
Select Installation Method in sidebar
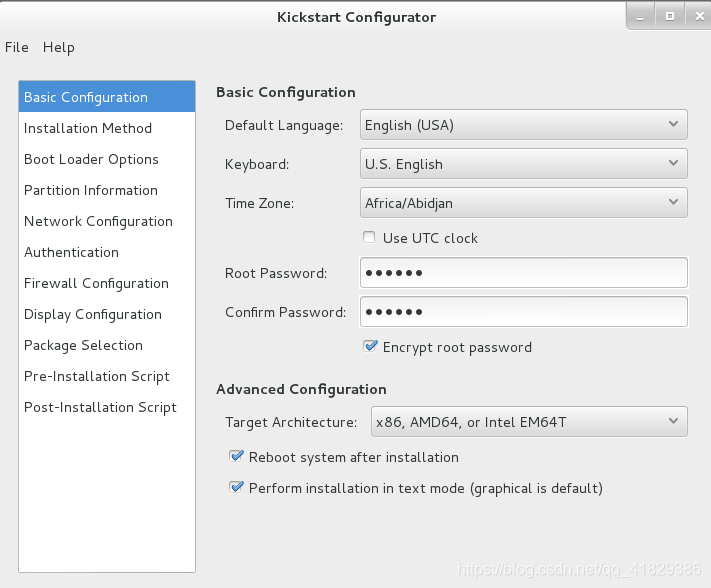coord(88,128)
